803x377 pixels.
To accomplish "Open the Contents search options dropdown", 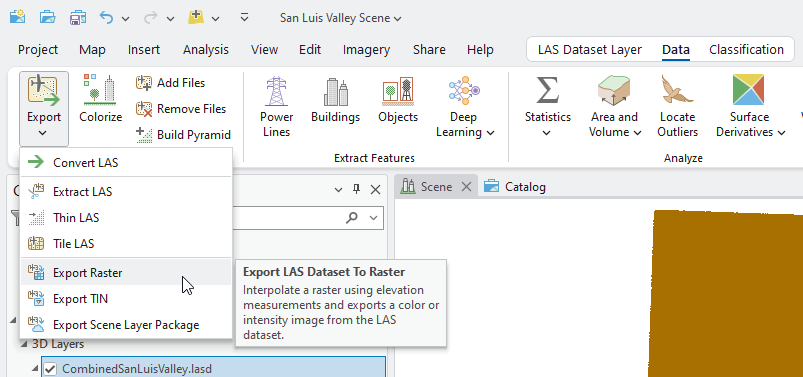I will 373,218.
